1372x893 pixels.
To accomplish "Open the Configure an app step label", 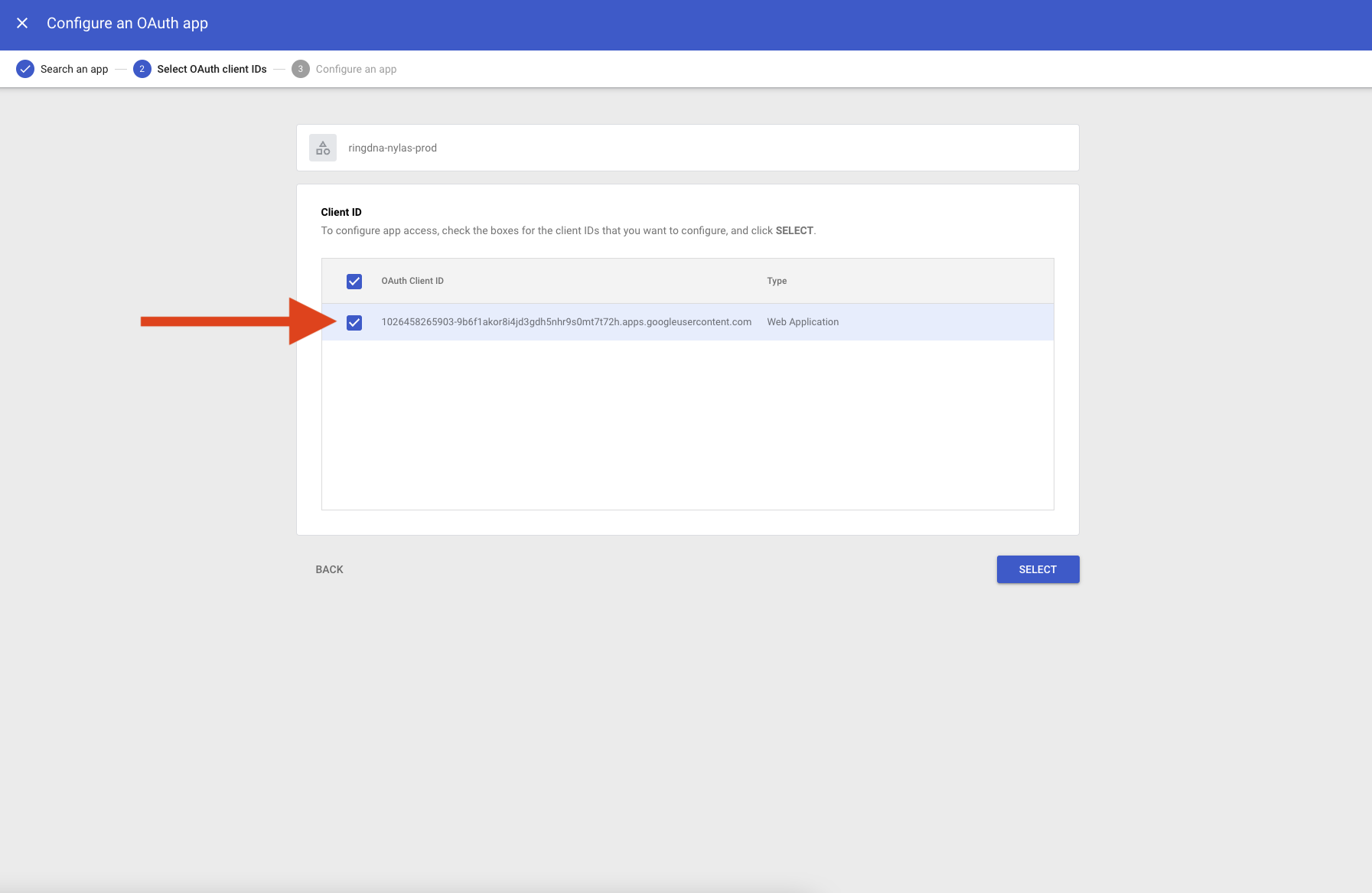I will click(356, 69).
